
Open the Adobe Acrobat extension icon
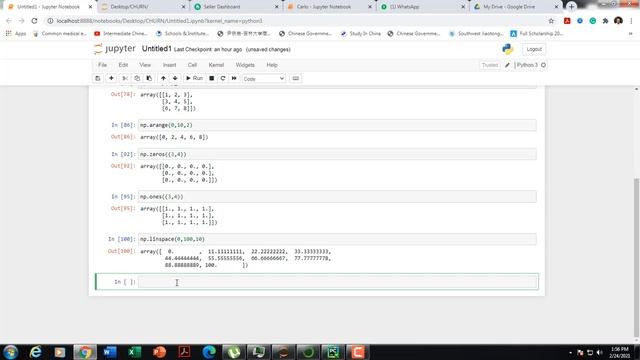[x=567, y=21]
